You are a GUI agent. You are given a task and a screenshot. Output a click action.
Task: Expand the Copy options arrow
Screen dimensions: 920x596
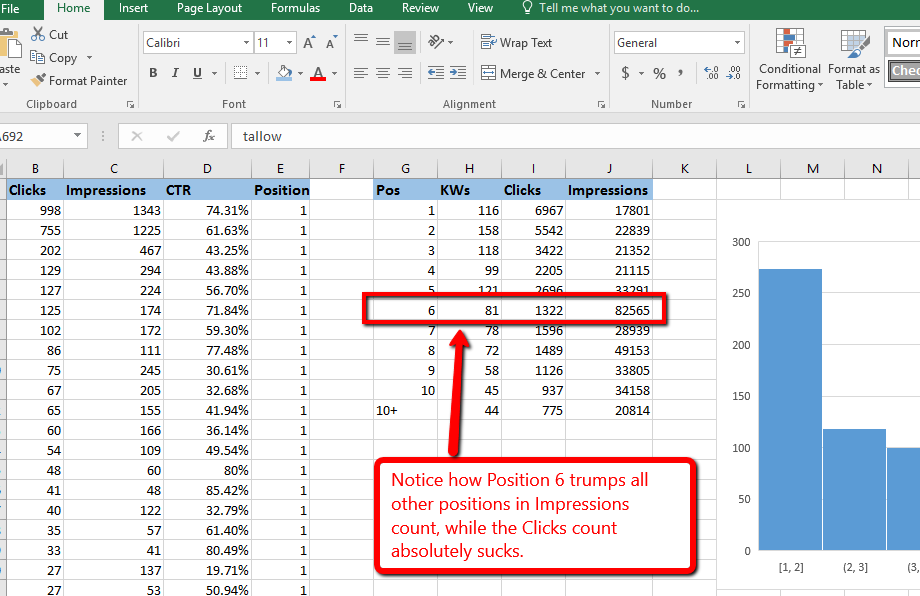tap(89, 57)
